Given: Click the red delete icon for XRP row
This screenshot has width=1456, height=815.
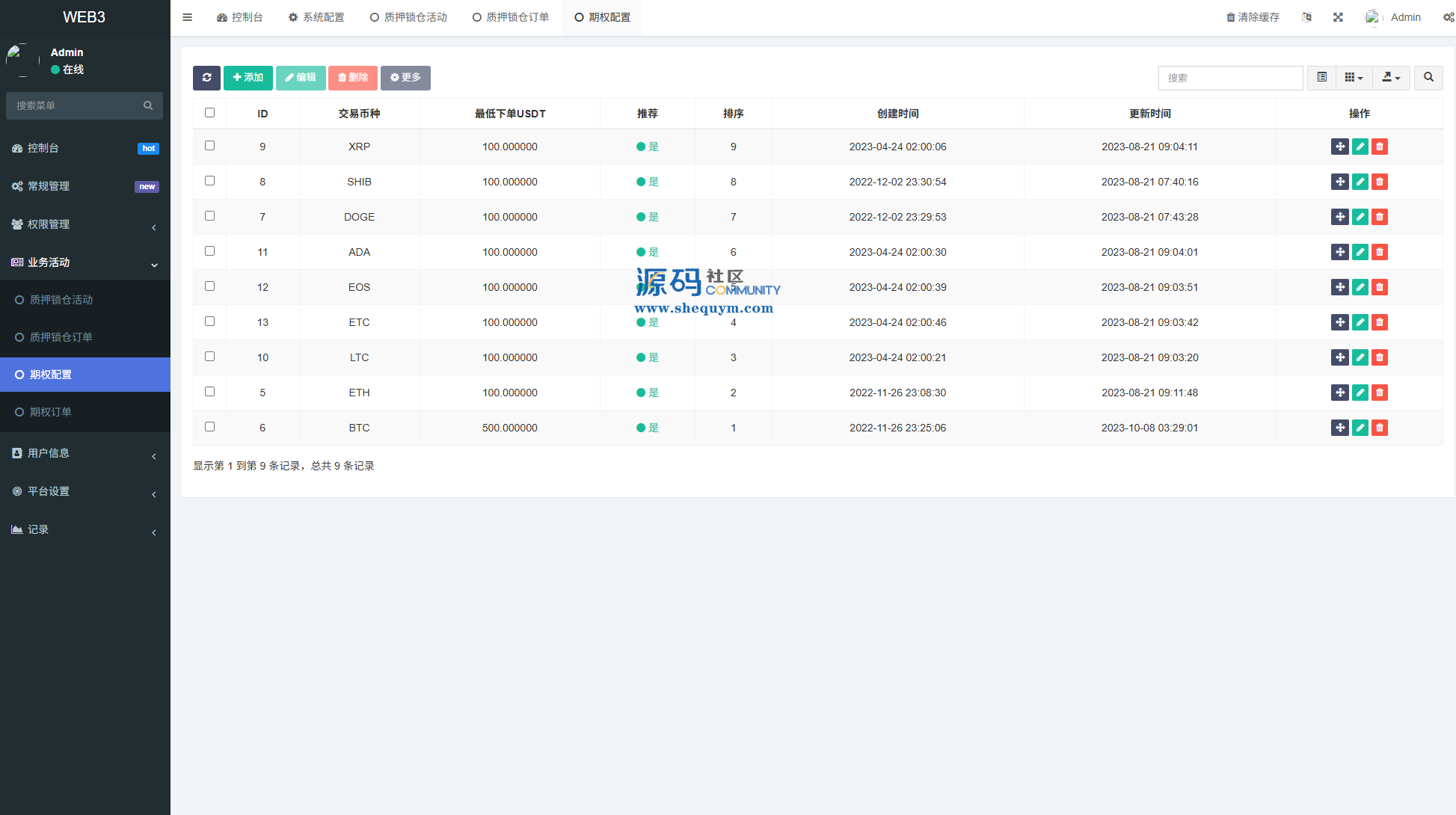Looking at the screenshot, I should click(1380, 147).
